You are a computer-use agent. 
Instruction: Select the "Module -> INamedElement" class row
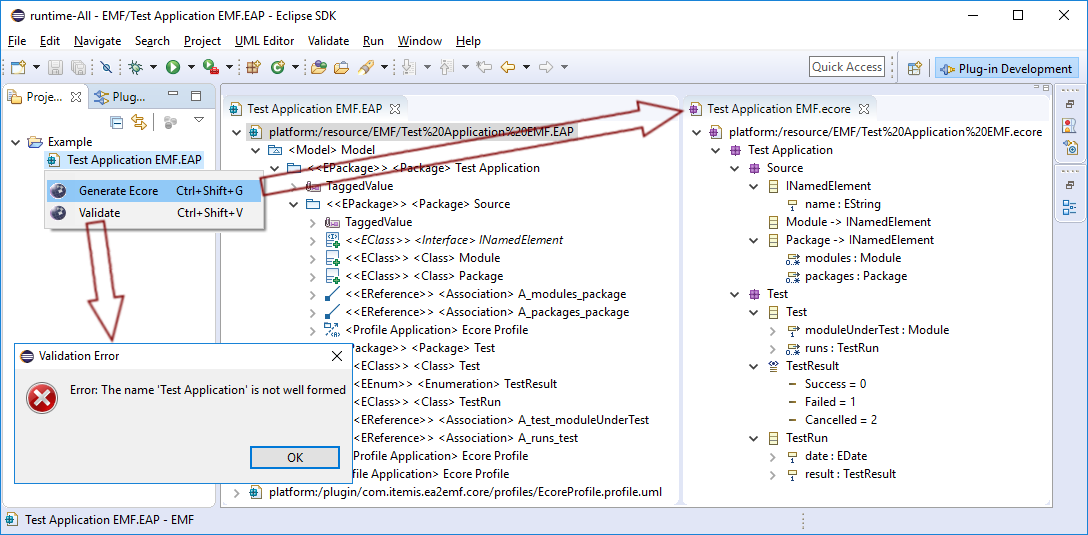849,222
